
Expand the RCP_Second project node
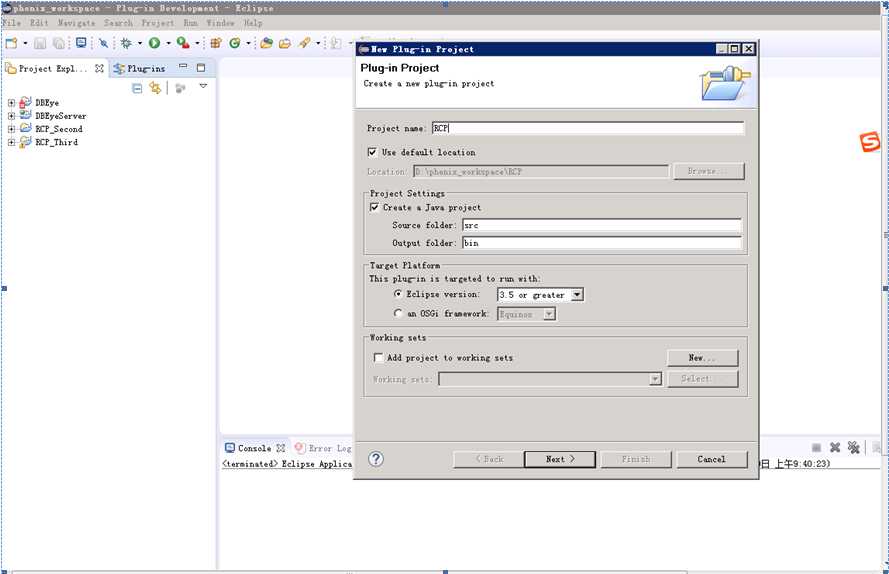point(11,129)
